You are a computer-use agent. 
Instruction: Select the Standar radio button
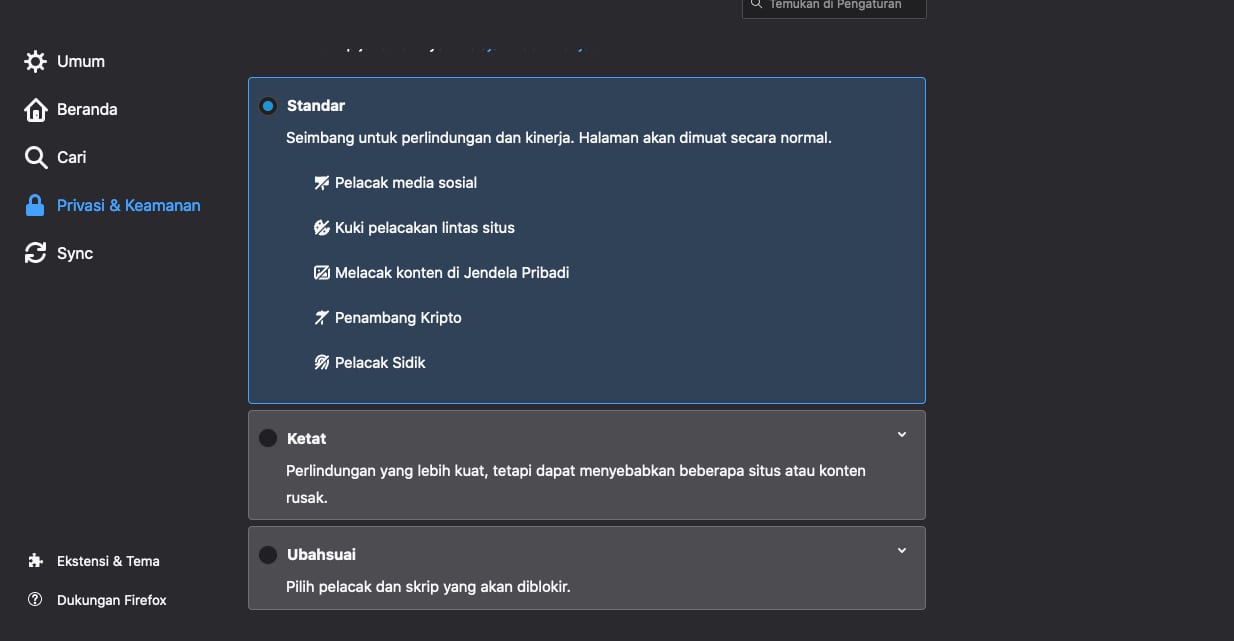pos(268,106)
